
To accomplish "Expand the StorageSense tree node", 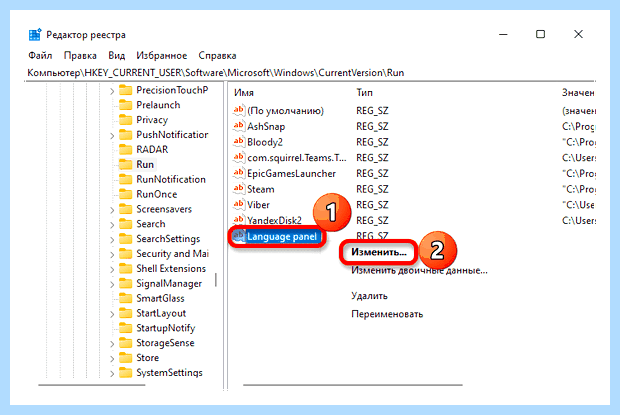I will [x=112, y=344].
